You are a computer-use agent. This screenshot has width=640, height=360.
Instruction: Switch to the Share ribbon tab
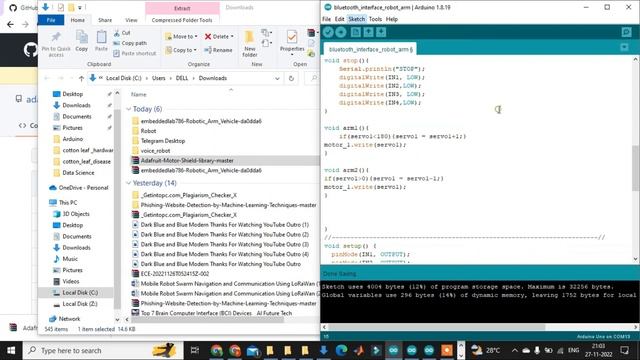pos(105,20)
